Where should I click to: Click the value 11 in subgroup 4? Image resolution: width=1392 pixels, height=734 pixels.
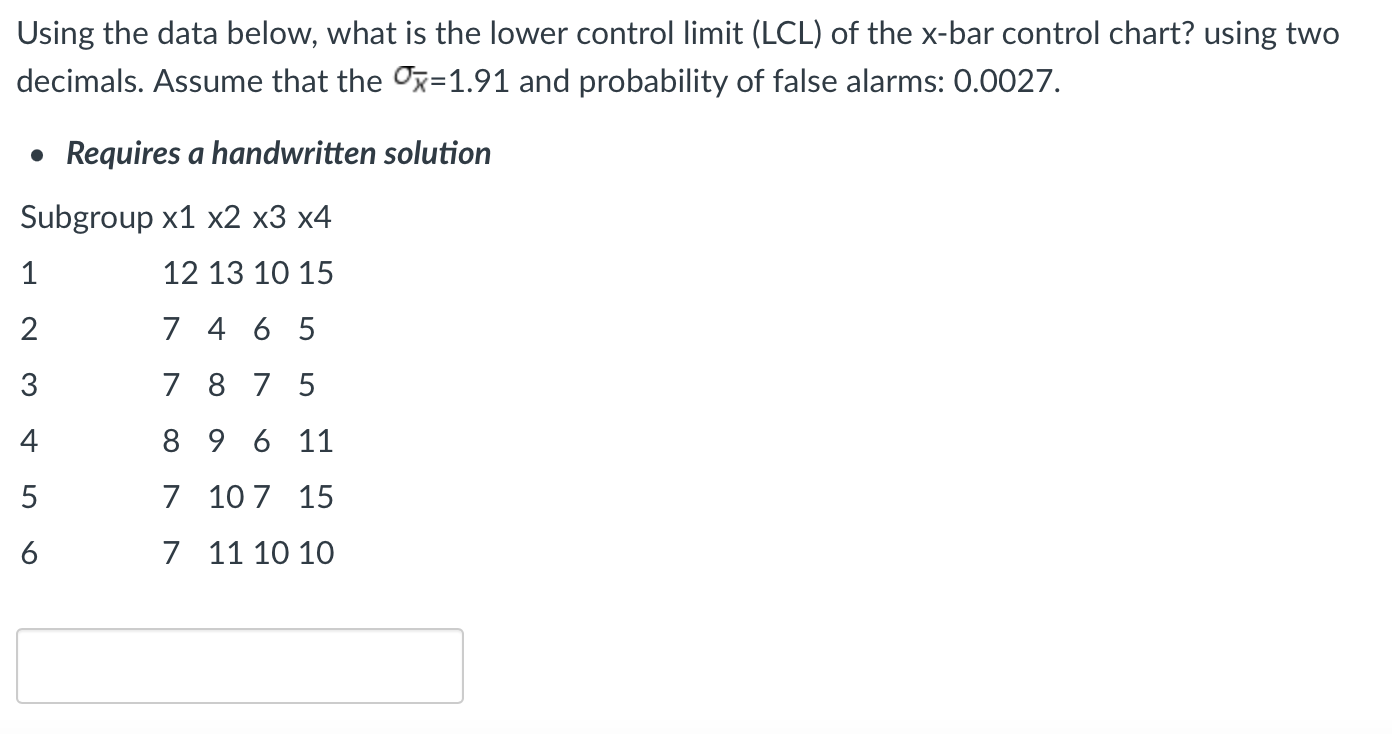pos(318,441)
